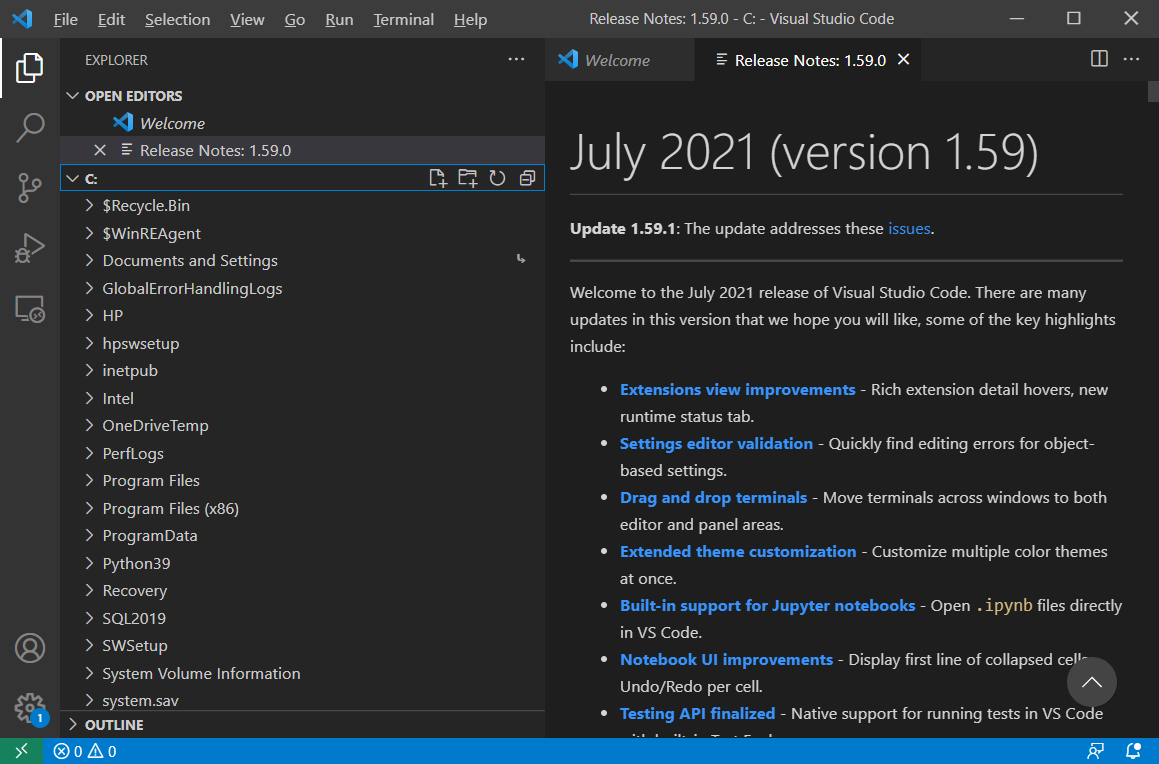Open Built-in support for Jupyter notebooks link

coord(767,605)
